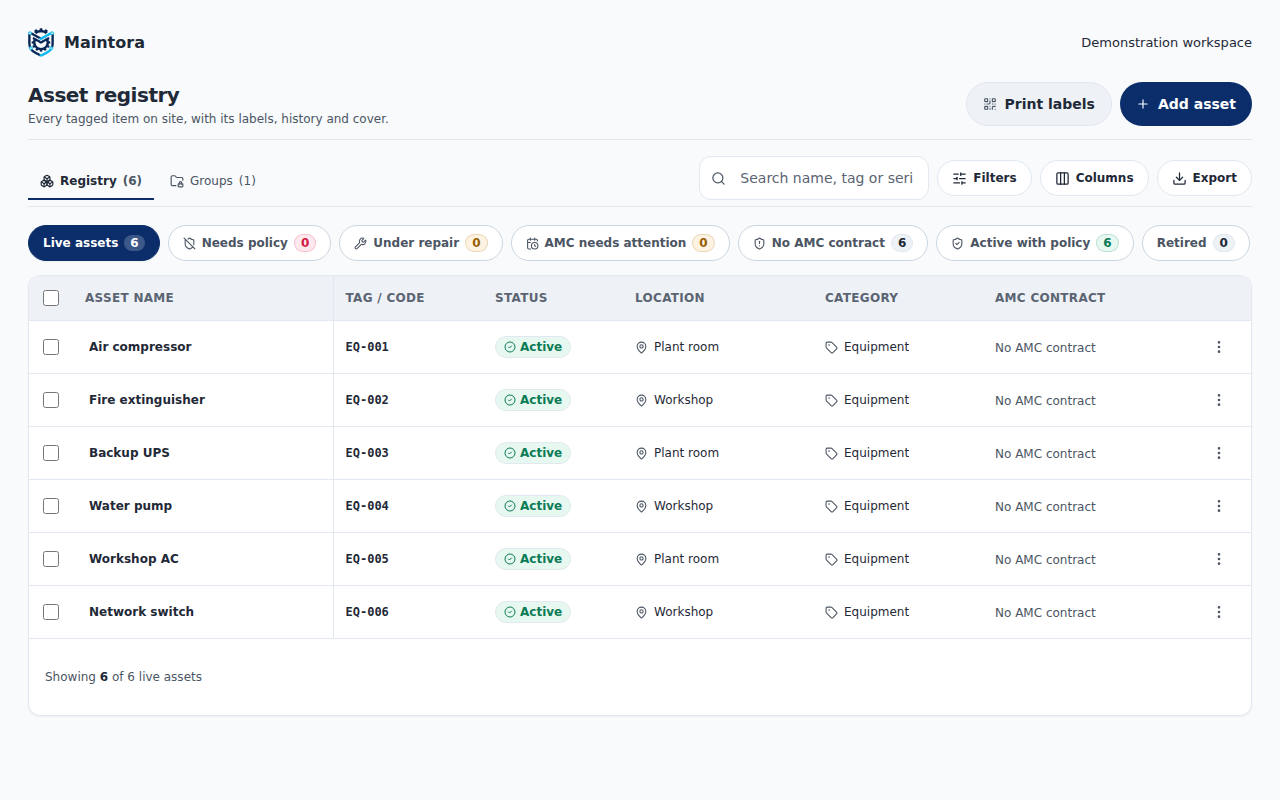Viewport: 1280px width, 800px height.
Task: Select the Retired filter chip
Action: pyautogui.click(x=1196, y=243)
